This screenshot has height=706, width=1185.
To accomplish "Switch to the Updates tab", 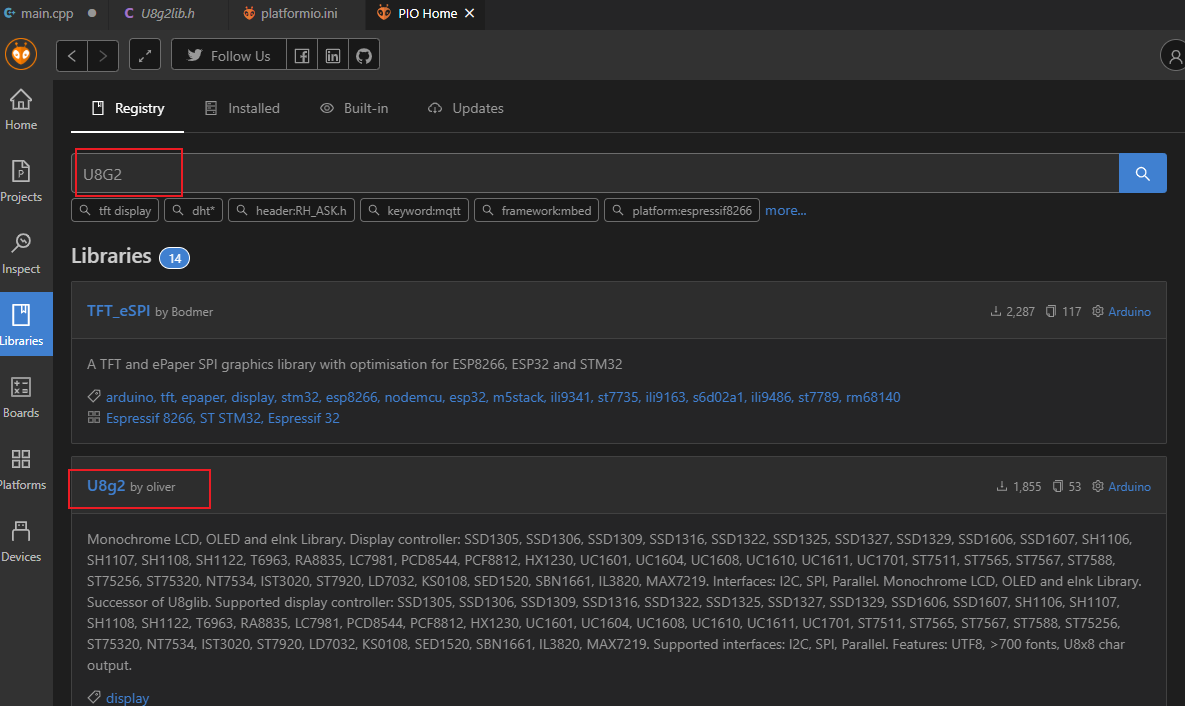I will point(466,108).
